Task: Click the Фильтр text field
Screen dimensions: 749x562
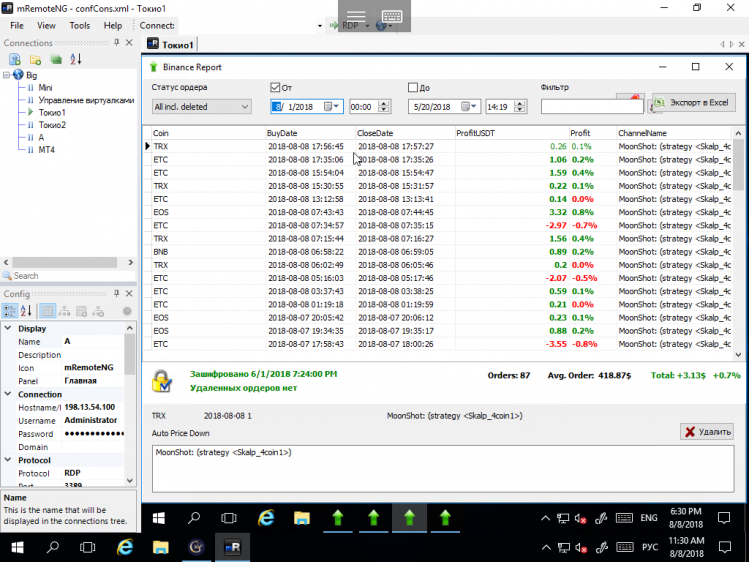Action: 592,106
